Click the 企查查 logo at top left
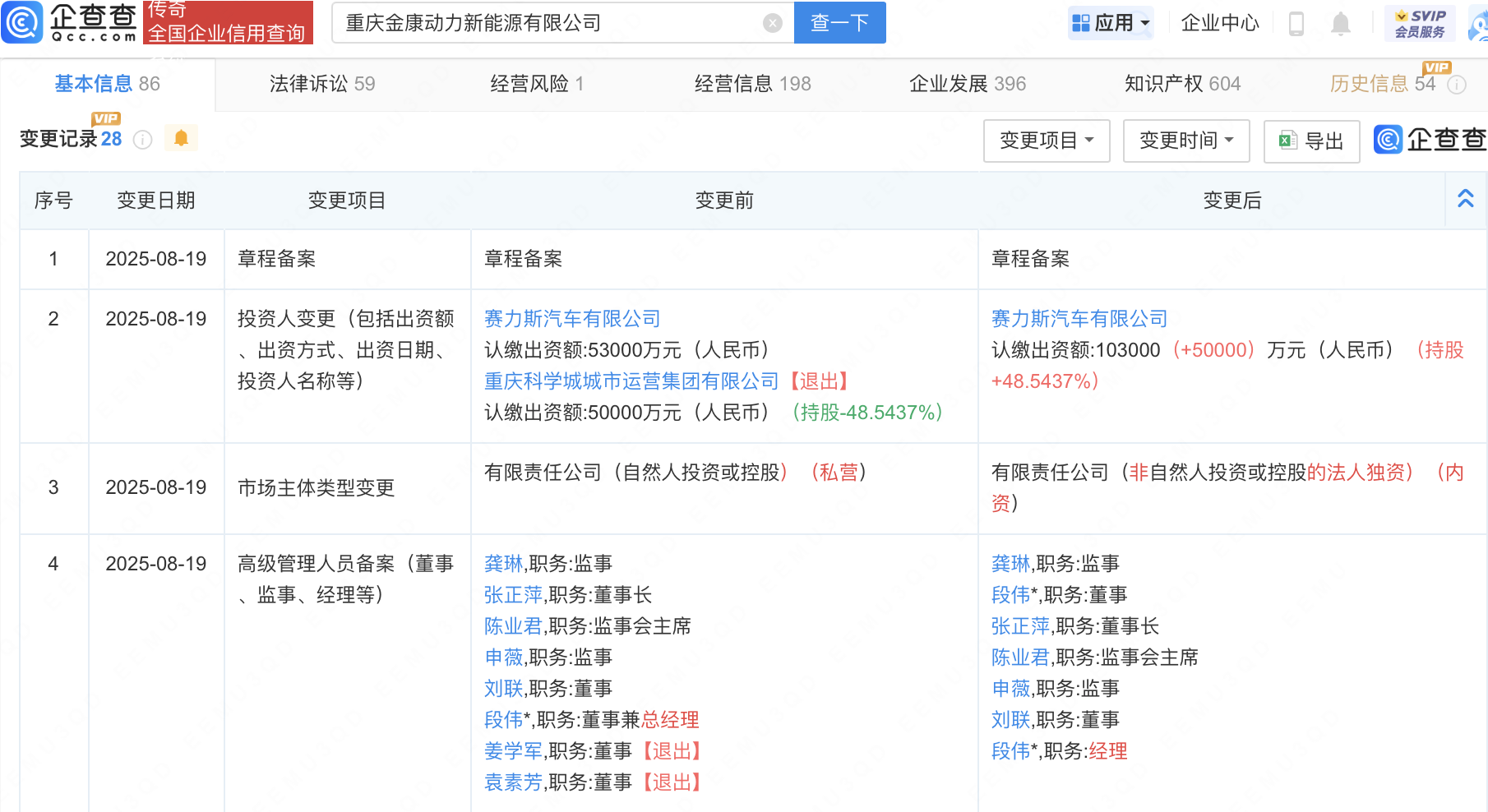Image resolution: width=1488 pixels, height=812 pixels. pyautogui.click(x=70, y=22)
